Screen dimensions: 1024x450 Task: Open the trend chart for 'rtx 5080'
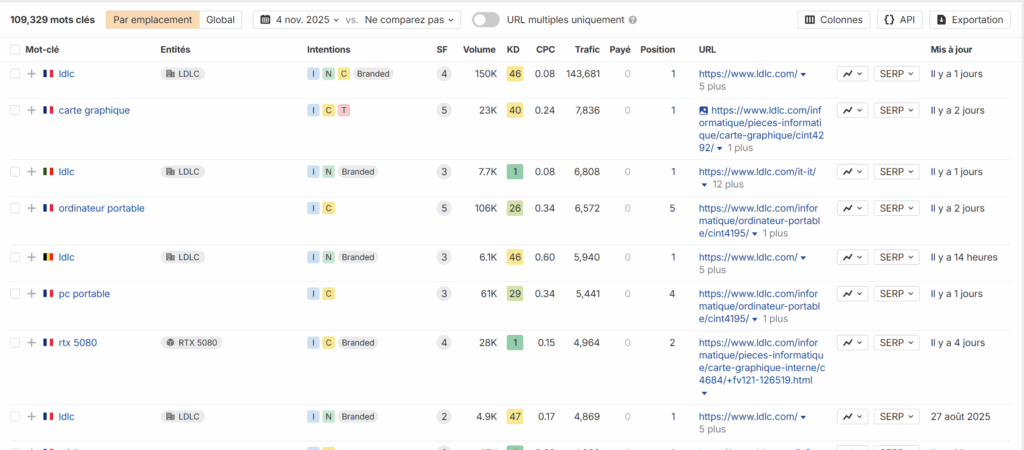click(x=852, y=342)
